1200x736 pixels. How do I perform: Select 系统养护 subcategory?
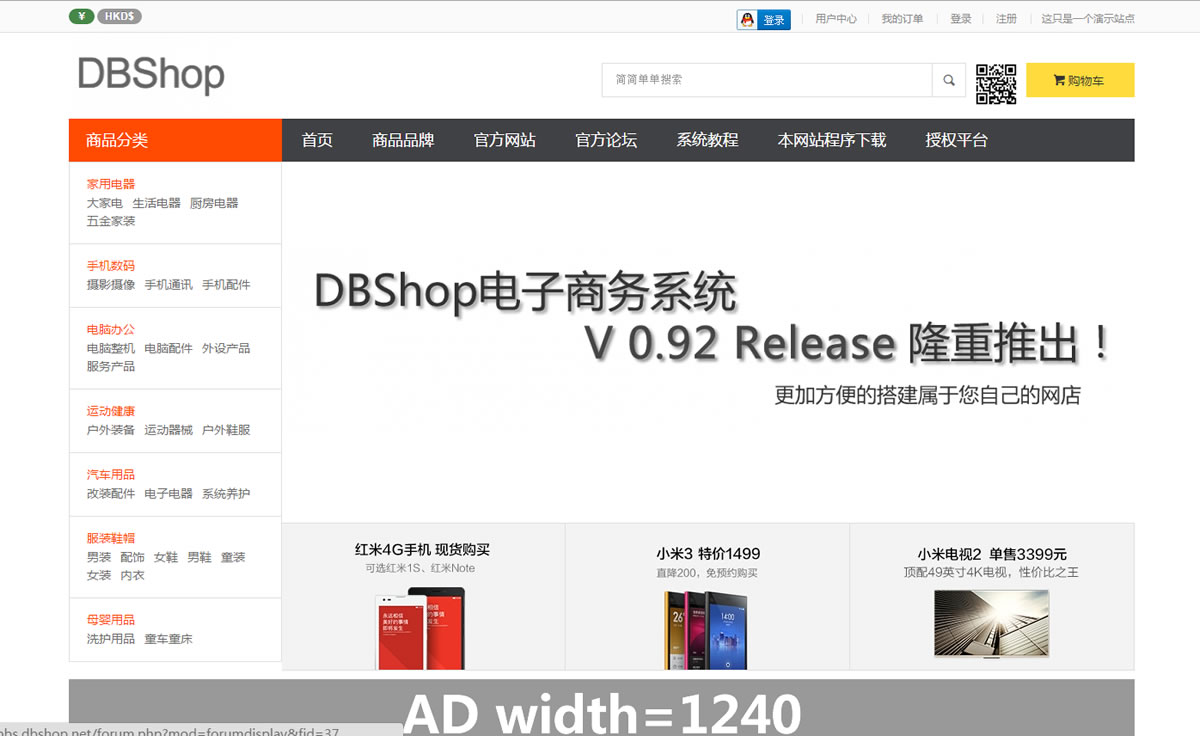click(226, 494)
